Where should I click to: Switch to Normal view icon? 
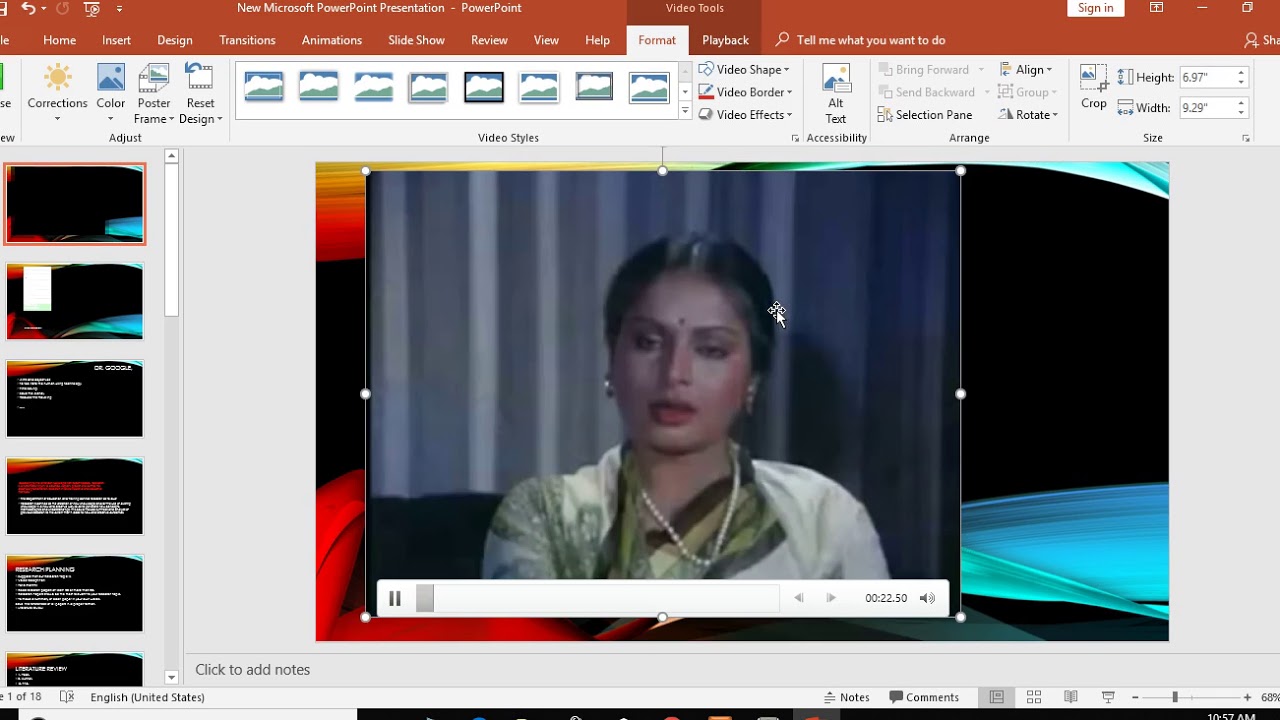[x=996, y=697]
